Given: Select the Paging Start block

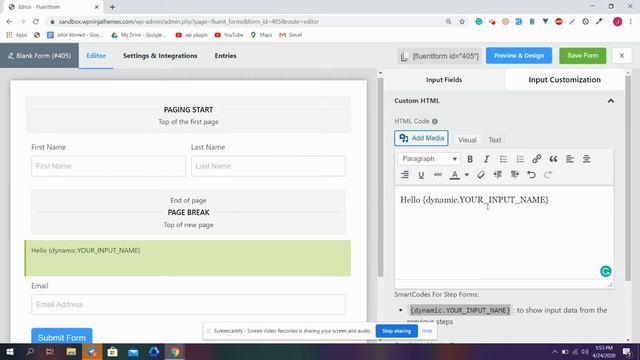Looking at the screenshot, I should click(x=188, y=115).
